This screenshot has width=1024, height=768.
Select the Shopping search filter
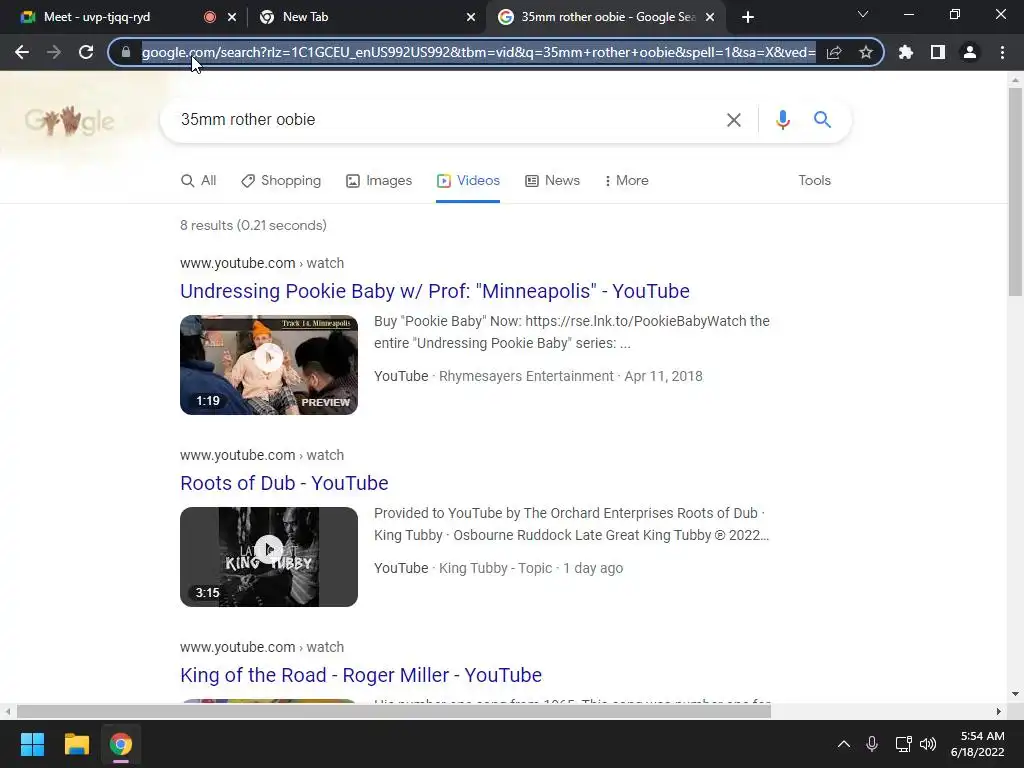tap(281, 180)
